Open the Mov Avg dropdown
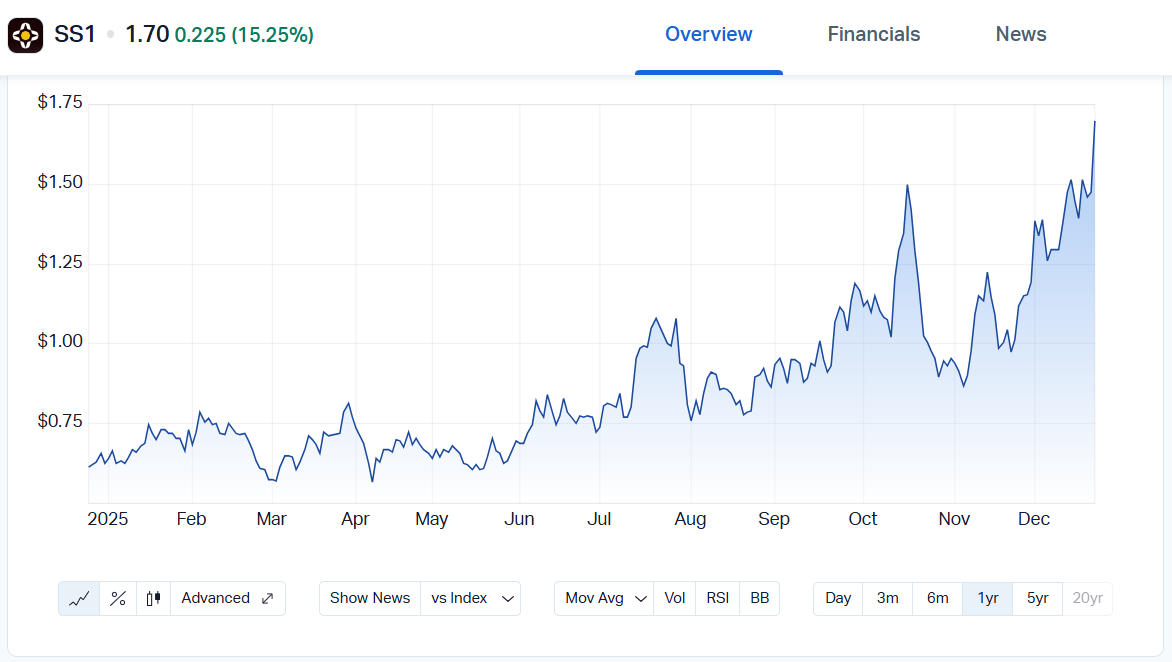This screenshot has height=662, width=1172. [606, 599]
